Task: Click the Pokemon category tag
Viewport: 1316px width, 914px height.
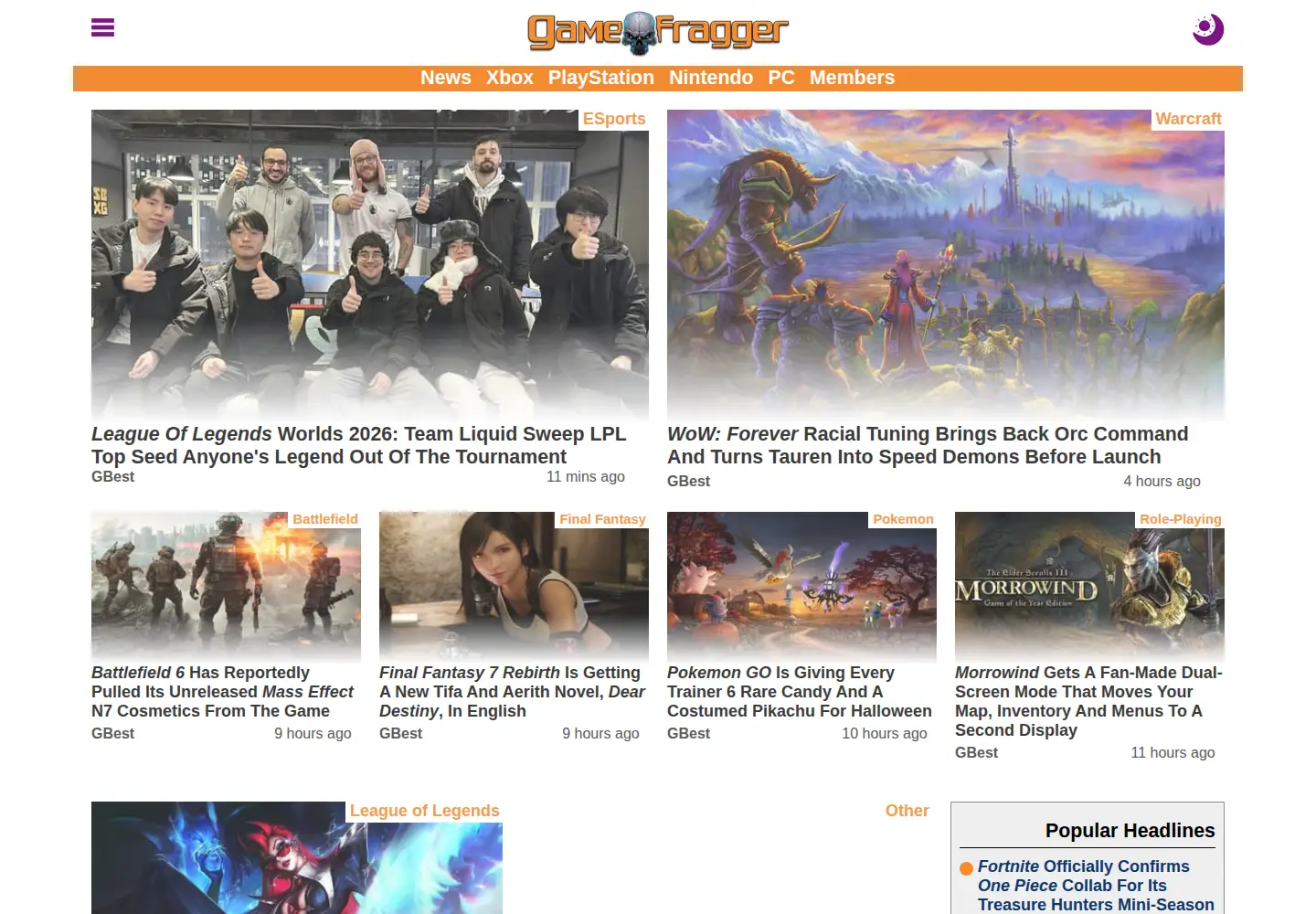Action: (x=903, y=519)
